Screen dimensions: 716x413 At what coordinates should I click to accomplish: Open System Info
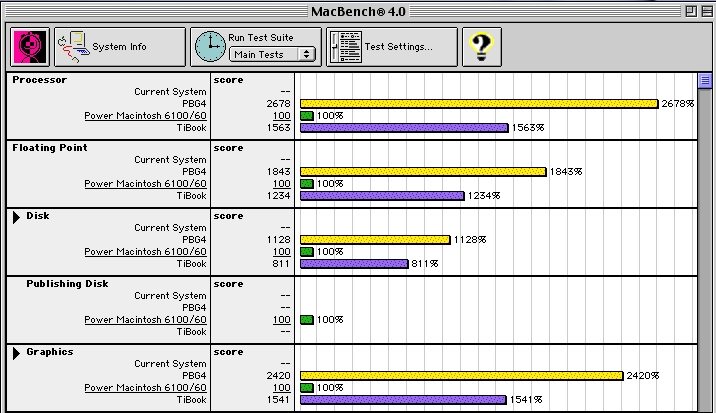tap(120, 47)
